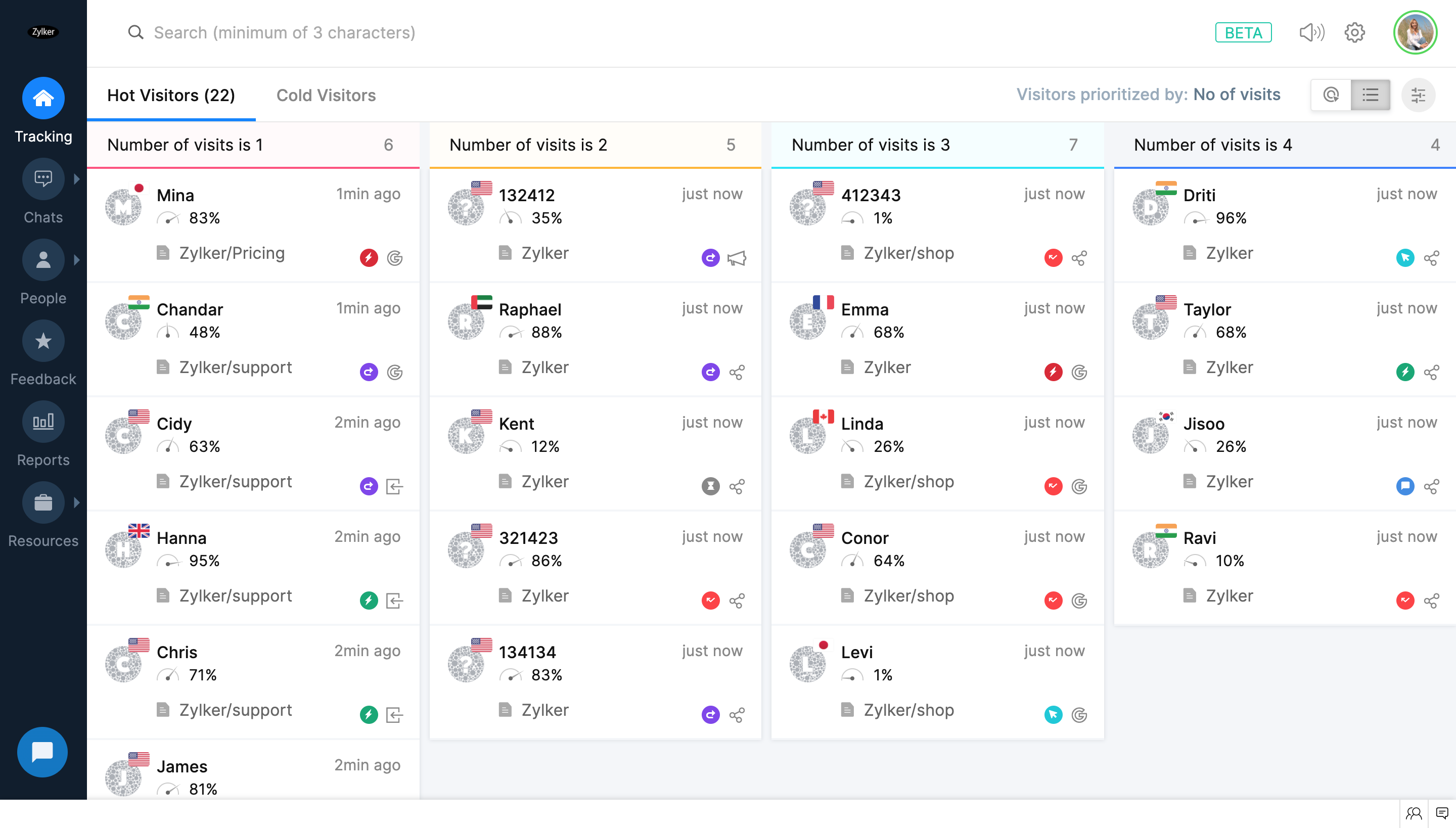Click the BETA badge button
The width and height of the screenshot is (1456, 828).
1243,32
